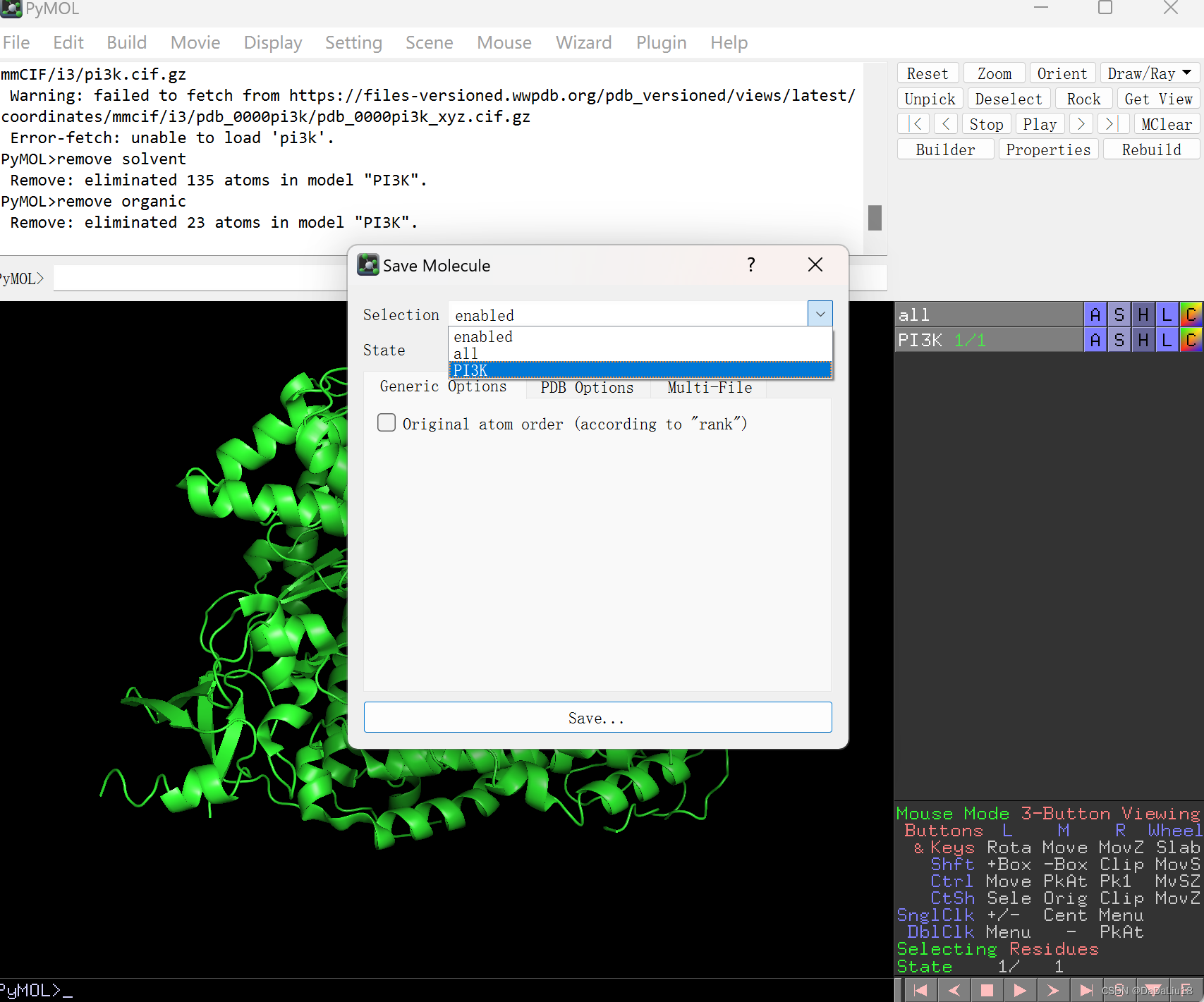Open the Help menu
The image size is (1204, 1002).
[x=729, y=42]
